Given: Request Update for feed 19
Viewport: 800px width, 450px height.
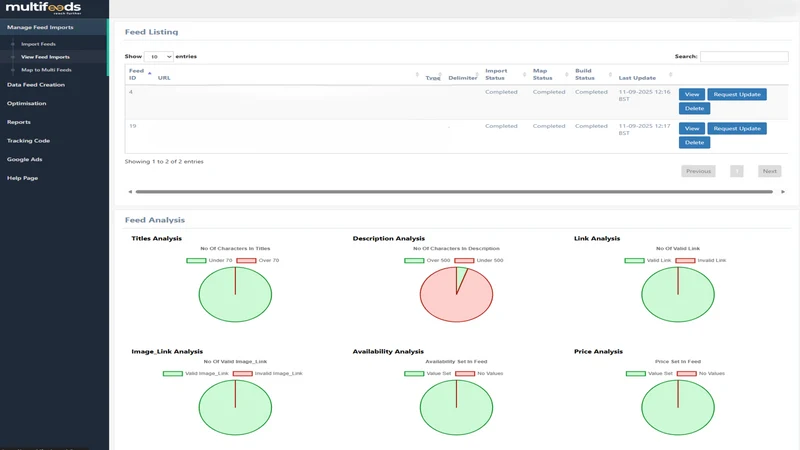Looking at the screenshot, I should click(737, 129).
